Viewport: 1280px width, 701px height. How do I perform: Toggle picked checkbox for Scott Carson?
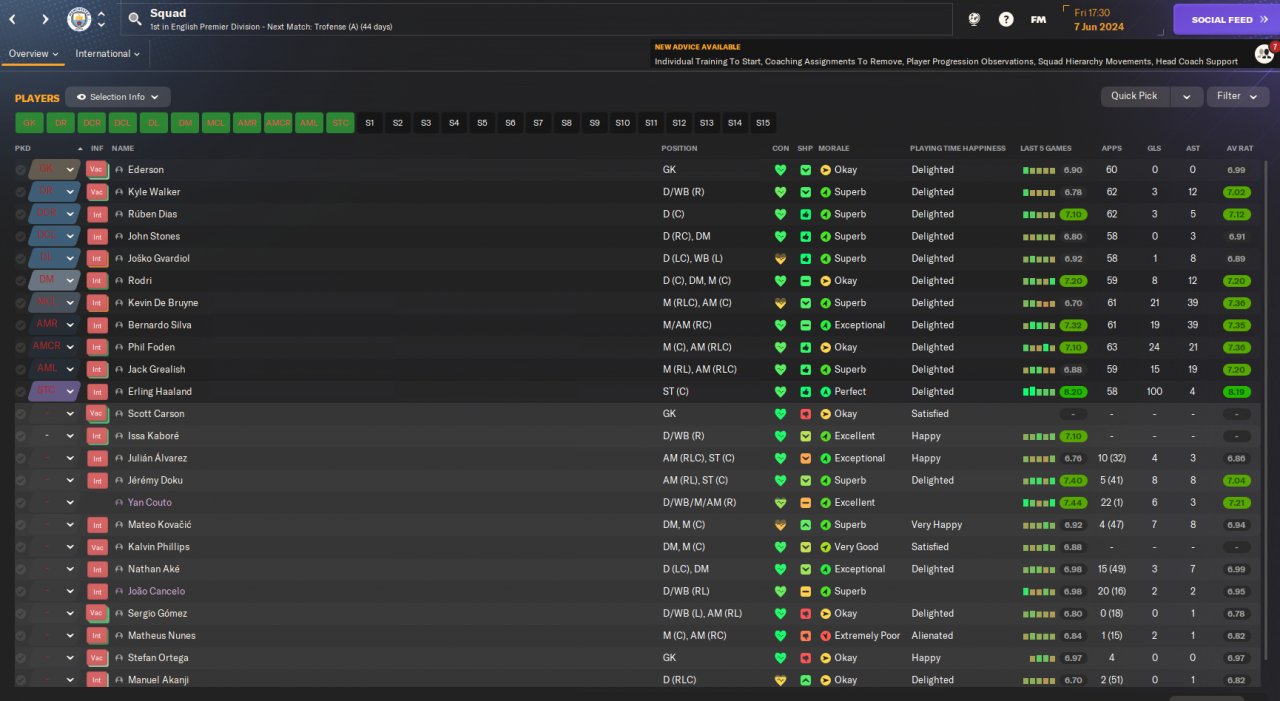(20, 414)
